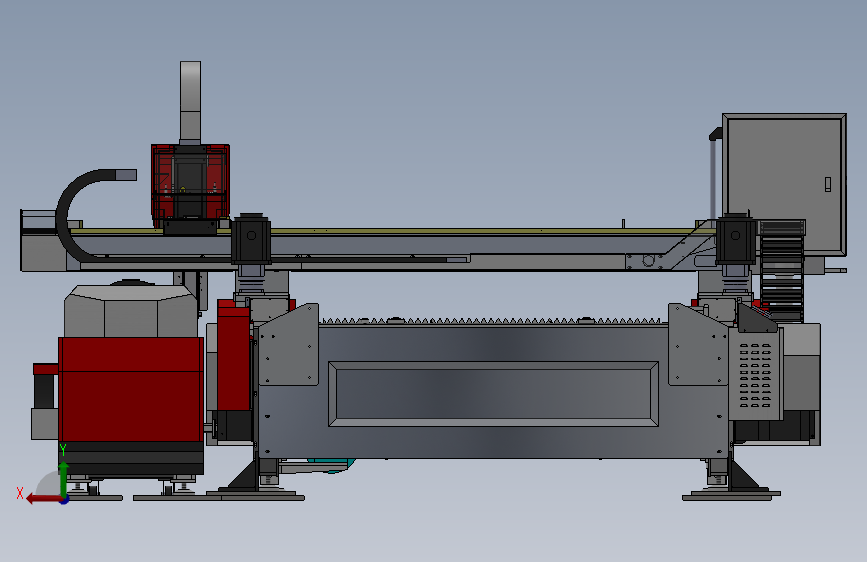Select the left black gantry bearing block
The height and width of the screenshot is (562, 867).
251,239
